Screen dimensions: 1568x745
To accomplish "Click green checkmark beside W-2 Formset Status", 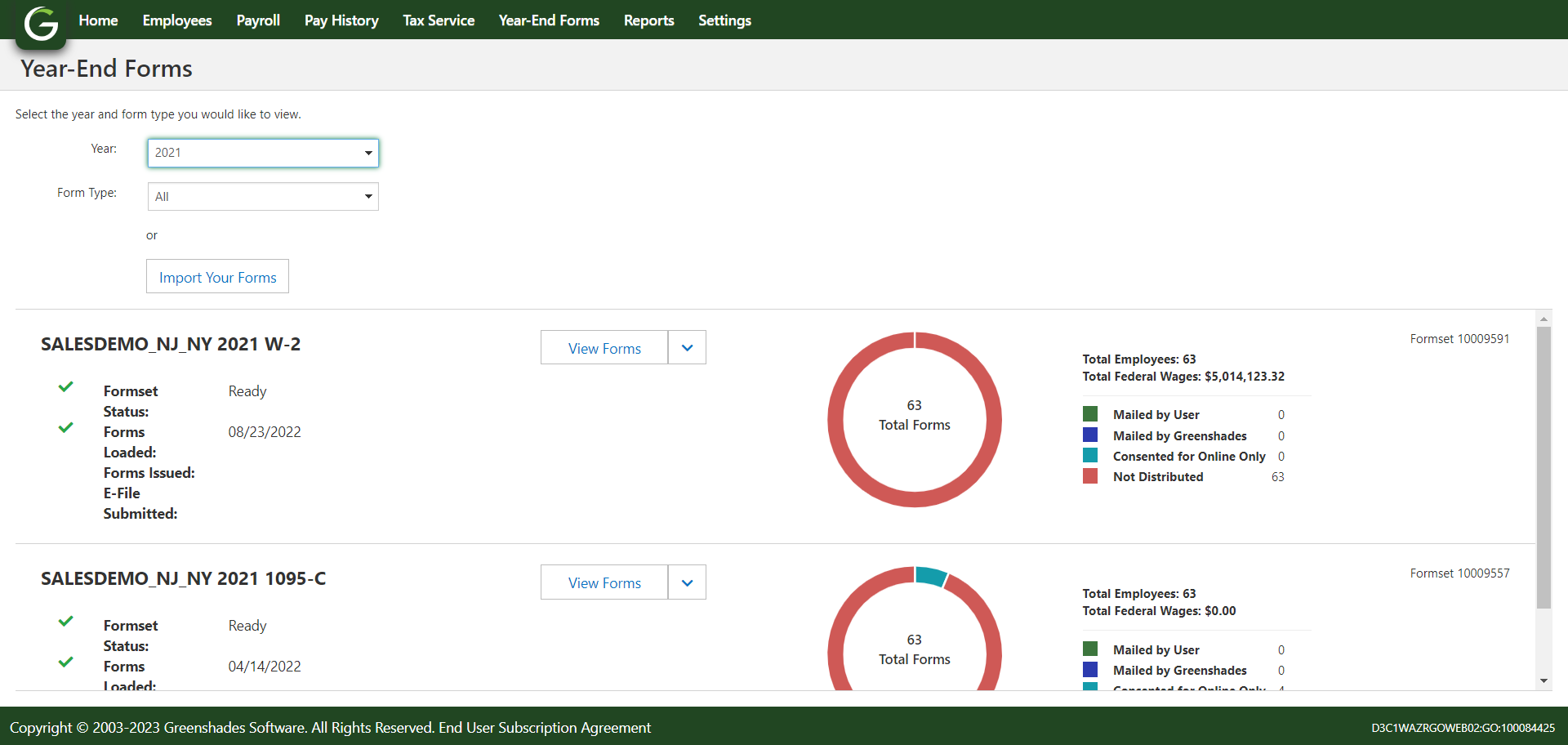I will click(x=66, y=386).
